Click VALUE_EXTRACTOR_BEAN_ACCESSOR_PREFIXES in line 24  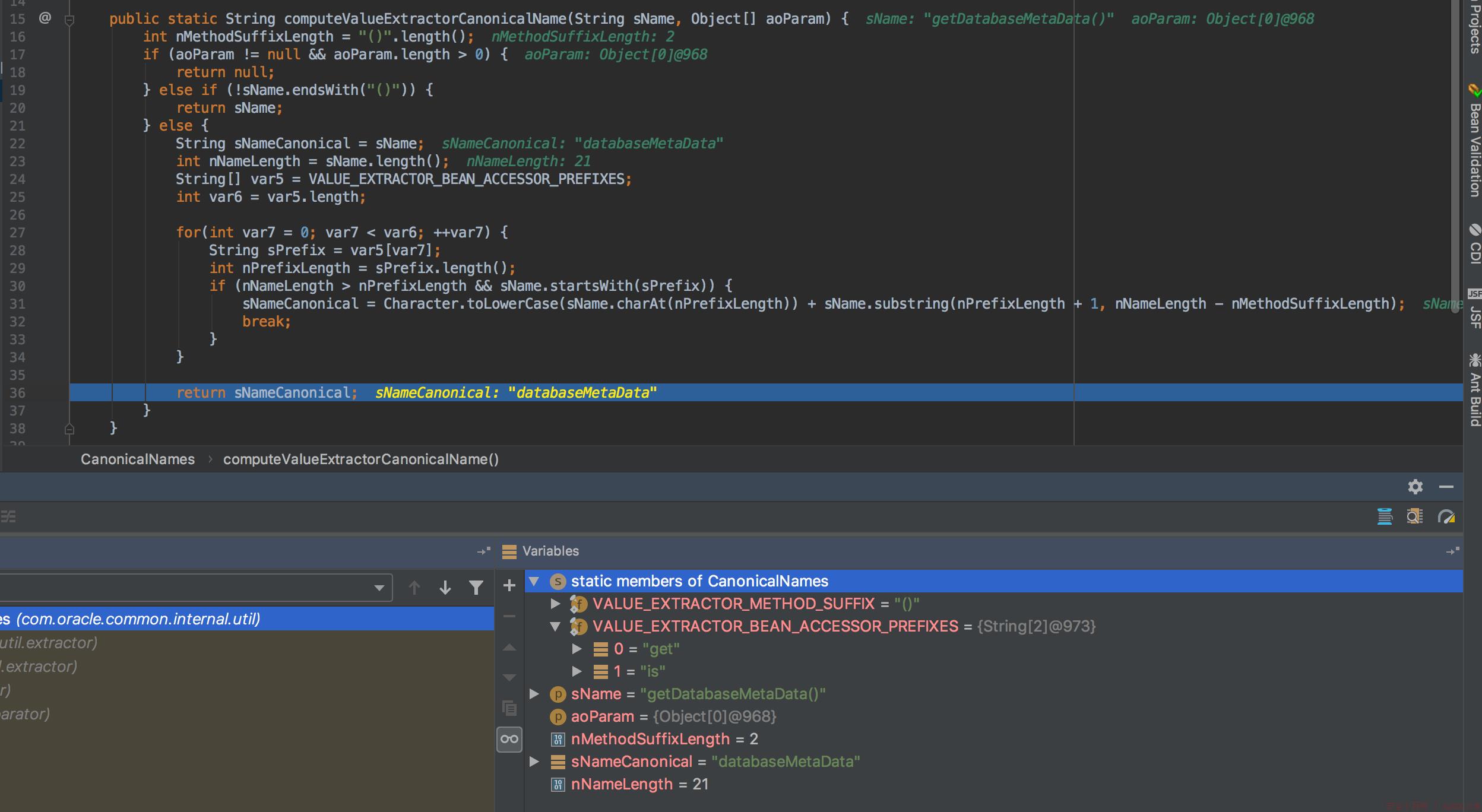pos(466,179)
